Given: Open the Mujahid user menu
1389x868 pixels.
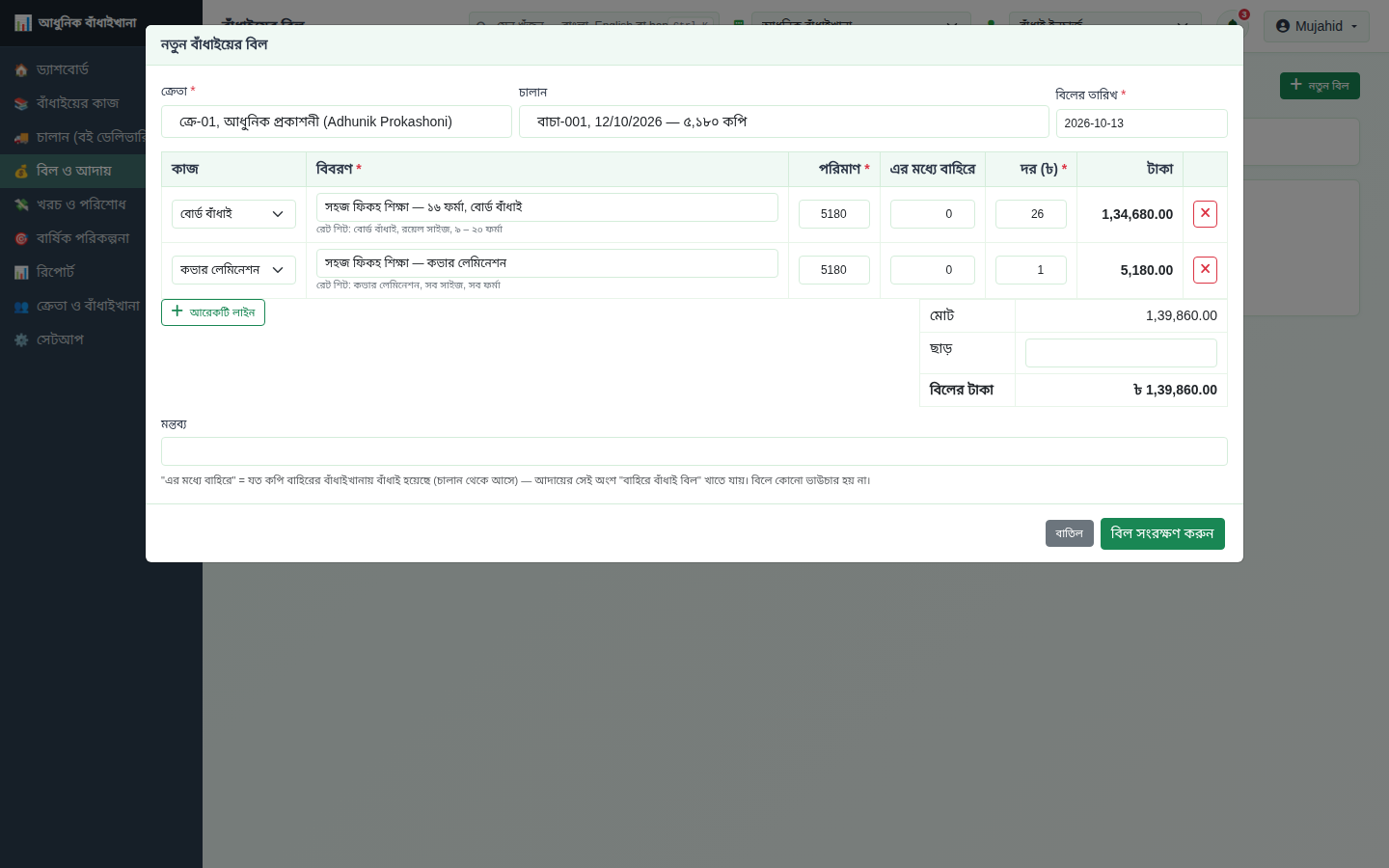Looking at the screenshot, I should click(x=1317, y=26).
